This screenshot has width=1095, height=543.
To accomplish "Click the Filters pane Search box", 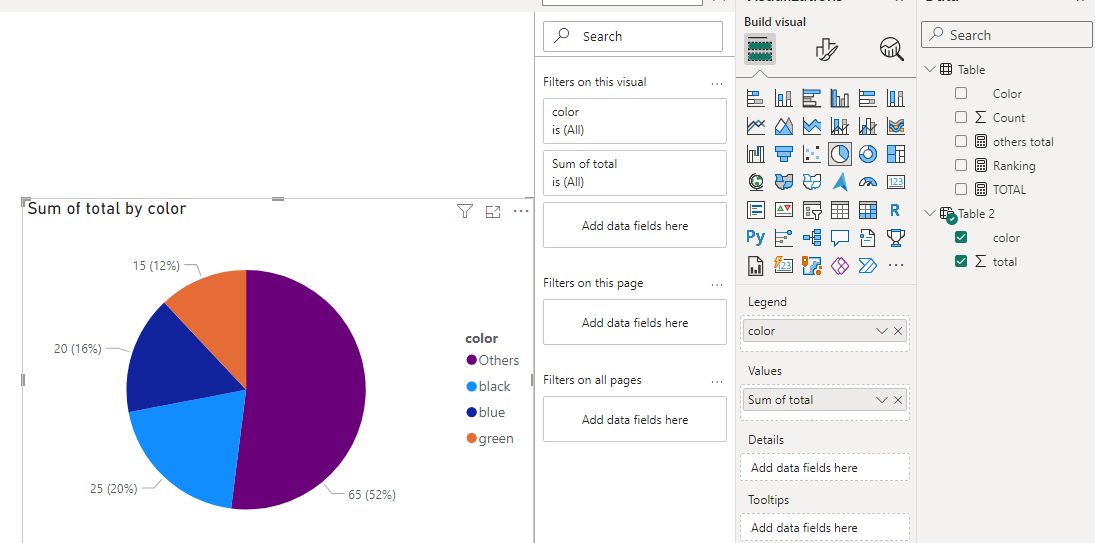I will (x=633, y=36).
